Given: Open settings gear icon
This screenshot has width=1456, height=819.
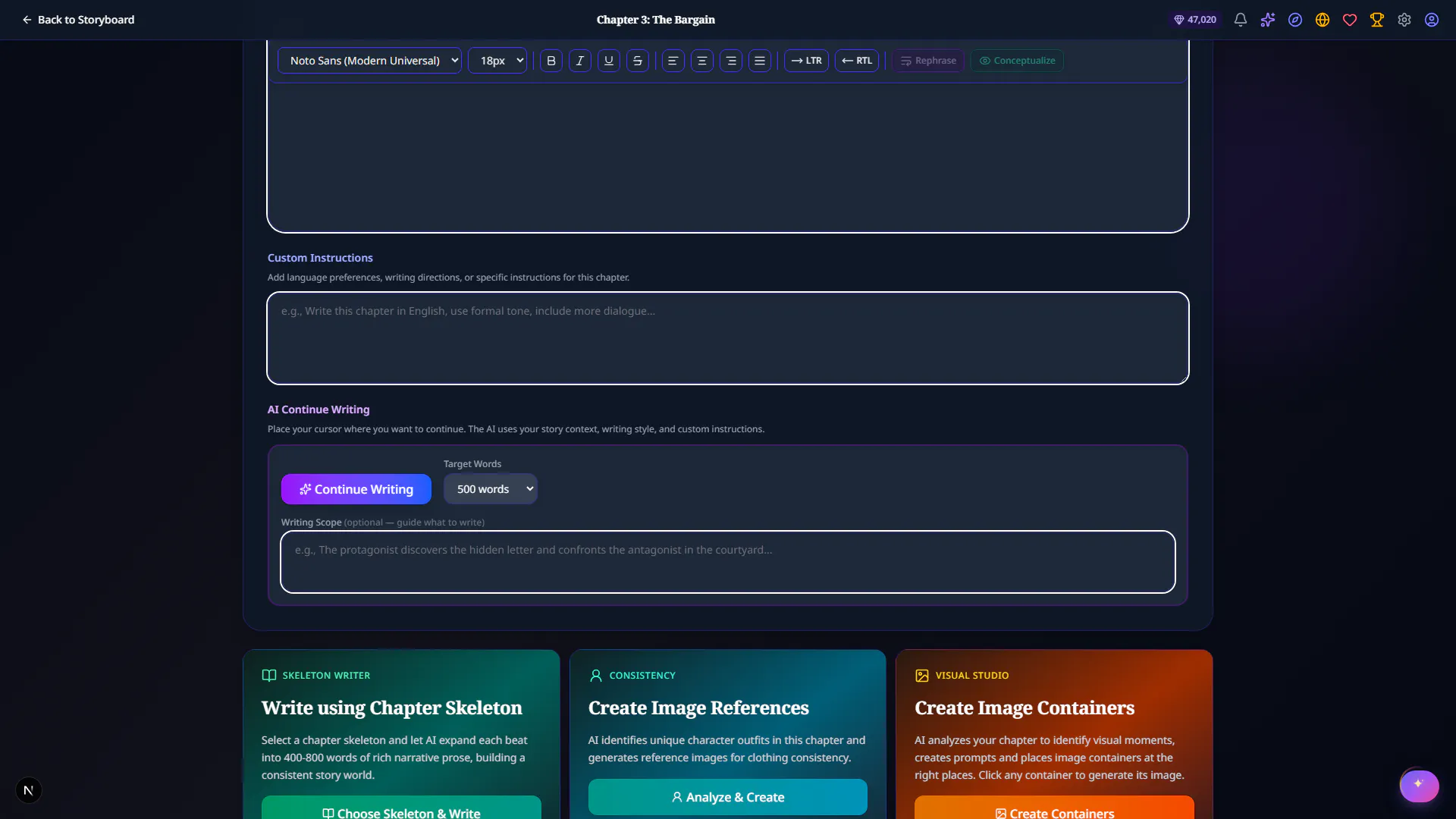Looking at the screenshot, I should (x=1404, y=20).
